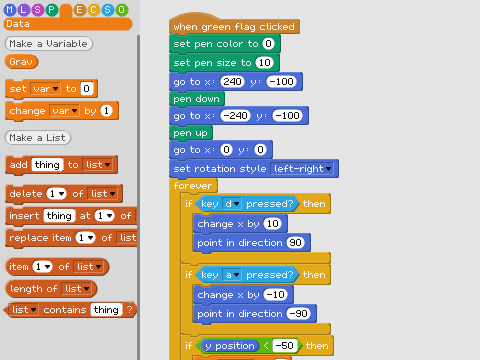Open the key a dropdown in the if block

(x=232, y=275)
